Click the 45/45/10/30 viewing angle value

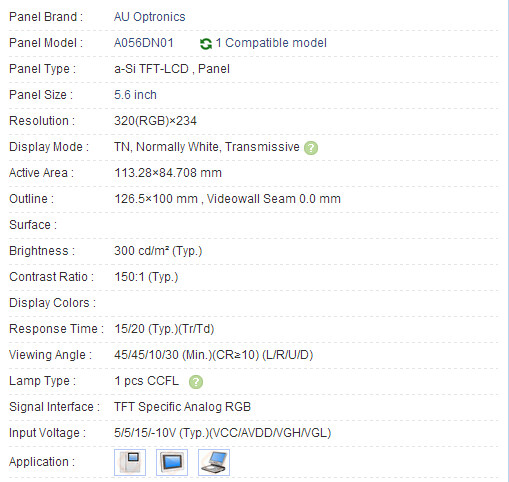point(214,355)
